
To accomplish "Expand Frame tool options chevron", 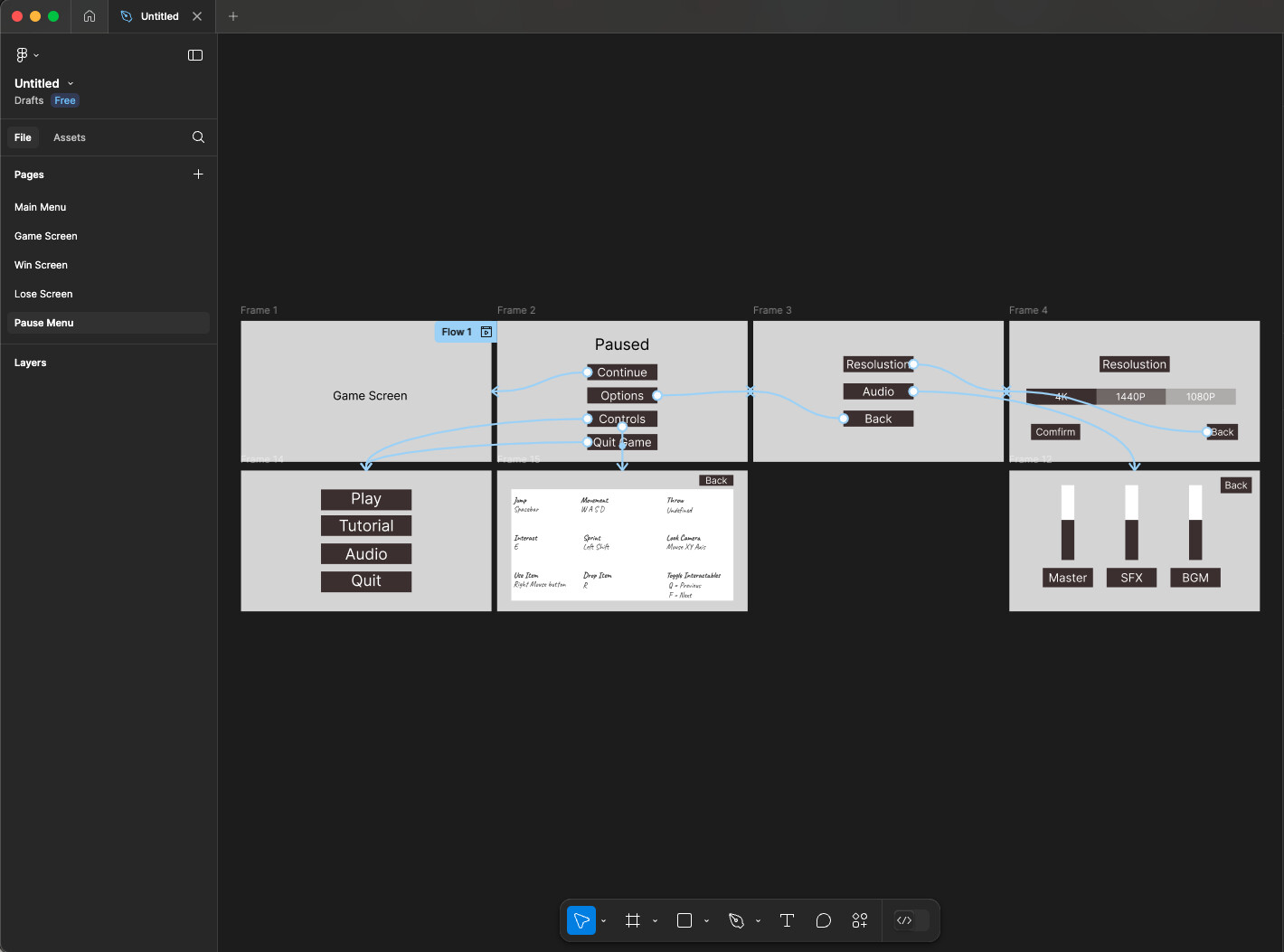I will 655,921.
